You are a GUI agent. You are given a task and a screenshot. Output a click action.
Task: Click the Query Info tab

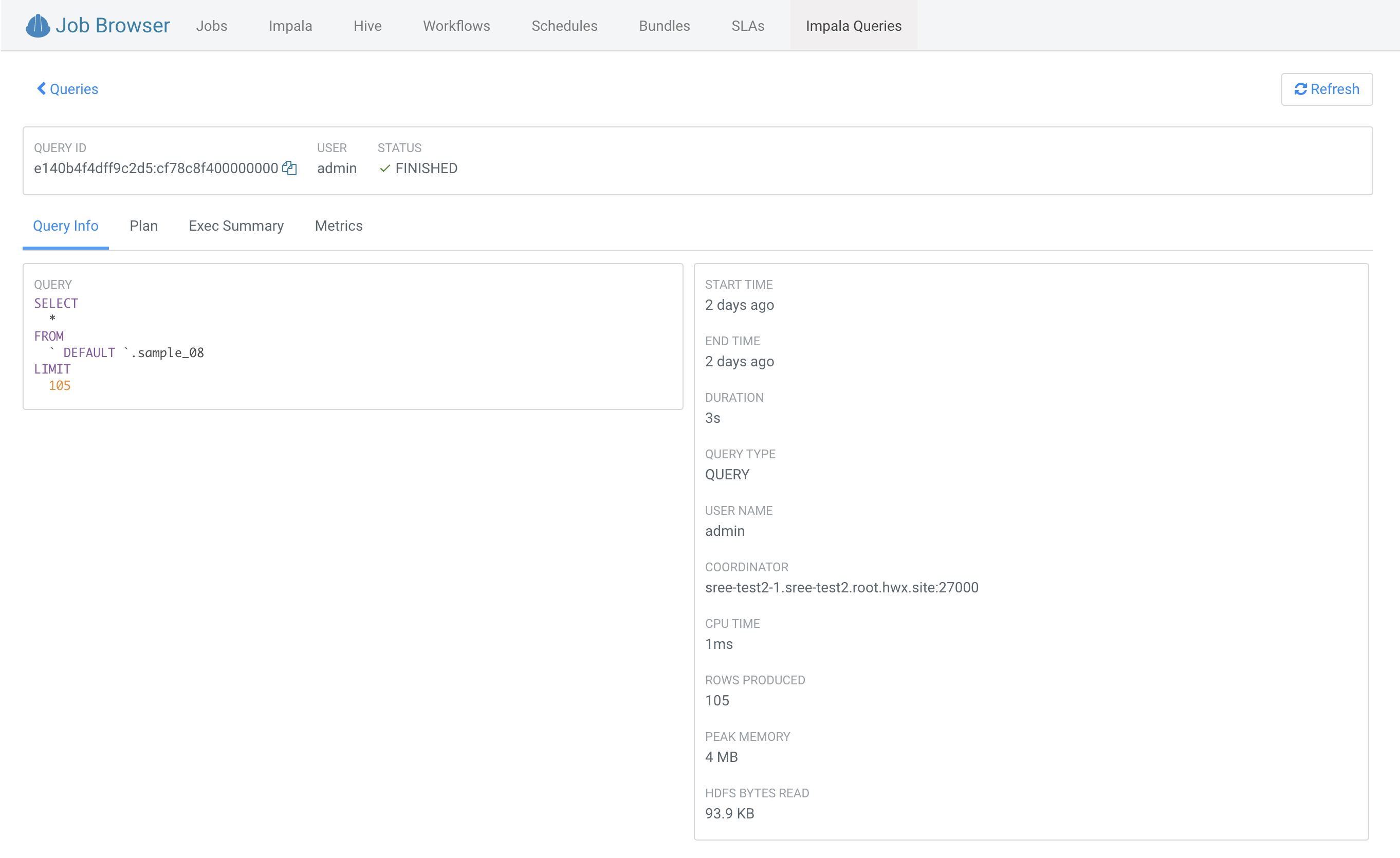pyautogui.click(x=65, y=225)
